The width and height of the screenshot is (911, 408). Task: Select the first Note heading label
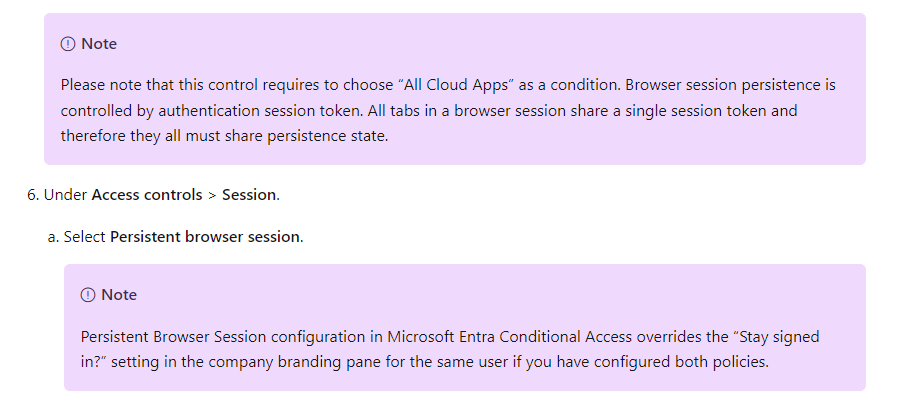[x=99, y=44]
